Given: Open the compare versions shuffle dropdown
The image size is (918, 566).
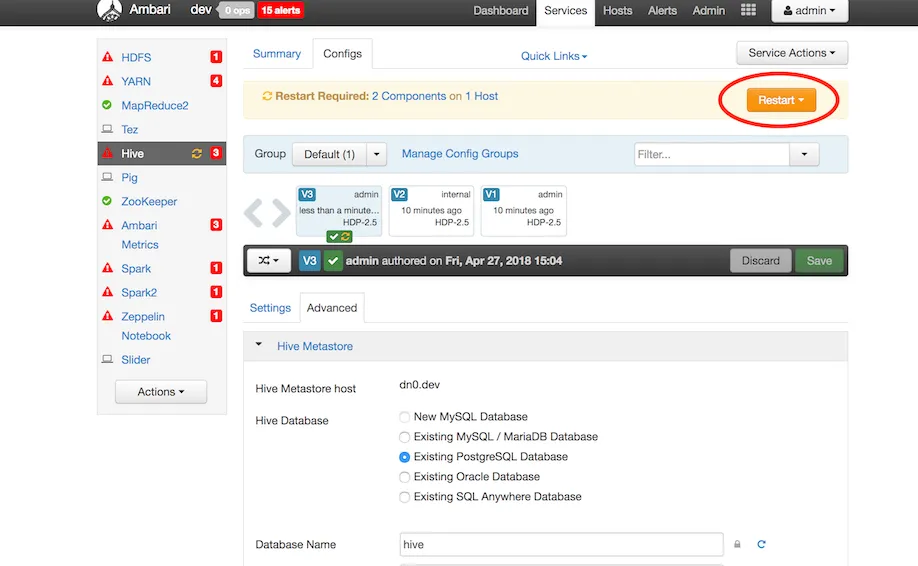Looking at the screenshot, I should (x=269, y=260).
